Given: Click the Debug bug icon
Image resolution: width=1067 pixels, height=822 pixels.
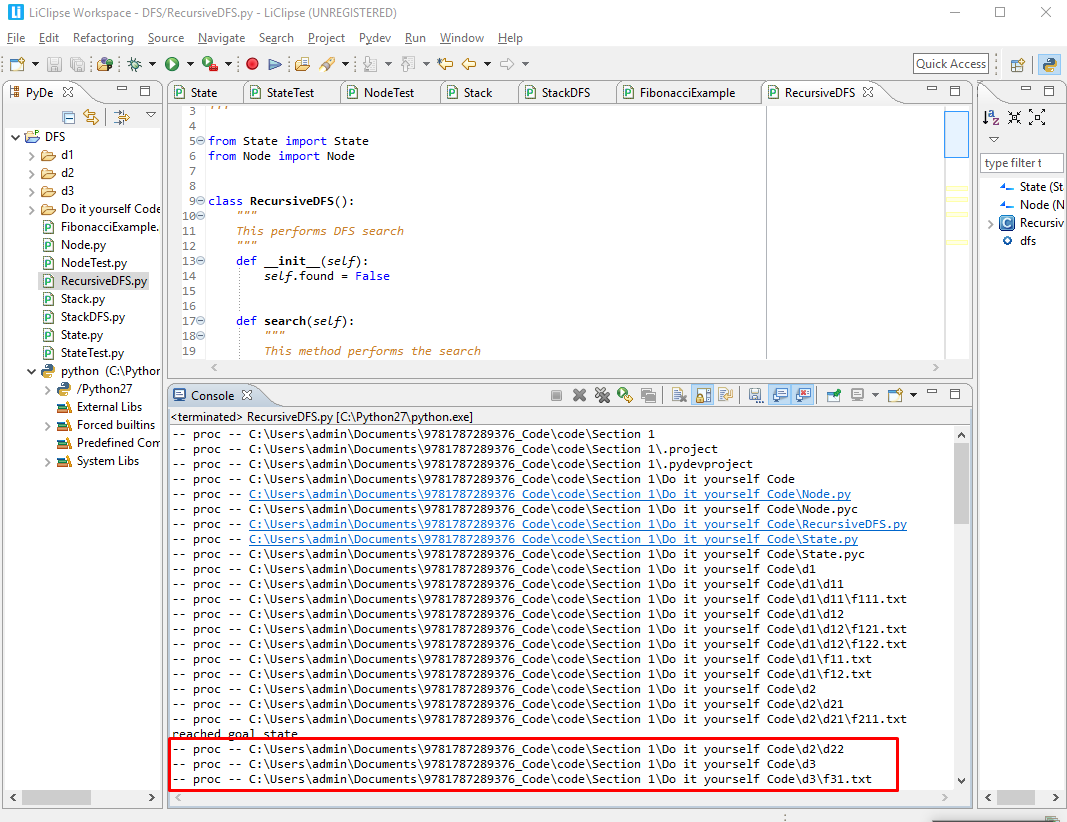Looking at the screenshot, I should point(135,64).
